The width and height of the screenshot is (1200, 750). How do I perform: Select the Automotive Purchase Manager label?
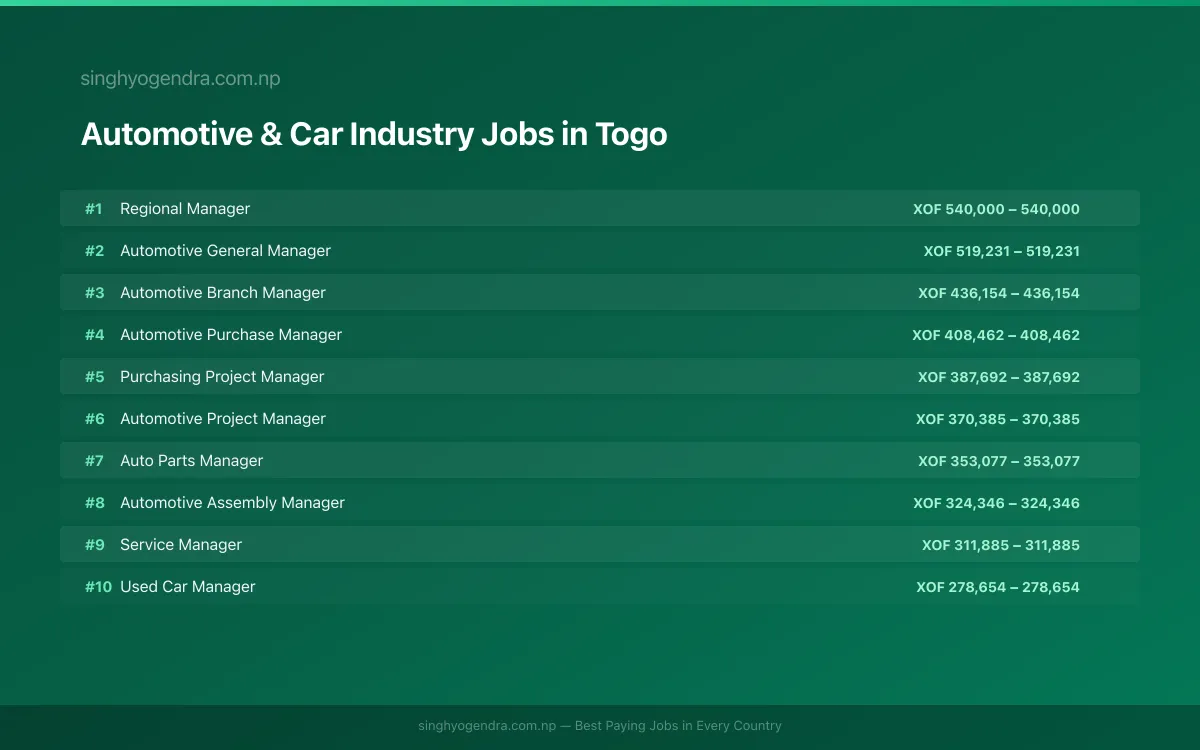(x=231, y=335)
